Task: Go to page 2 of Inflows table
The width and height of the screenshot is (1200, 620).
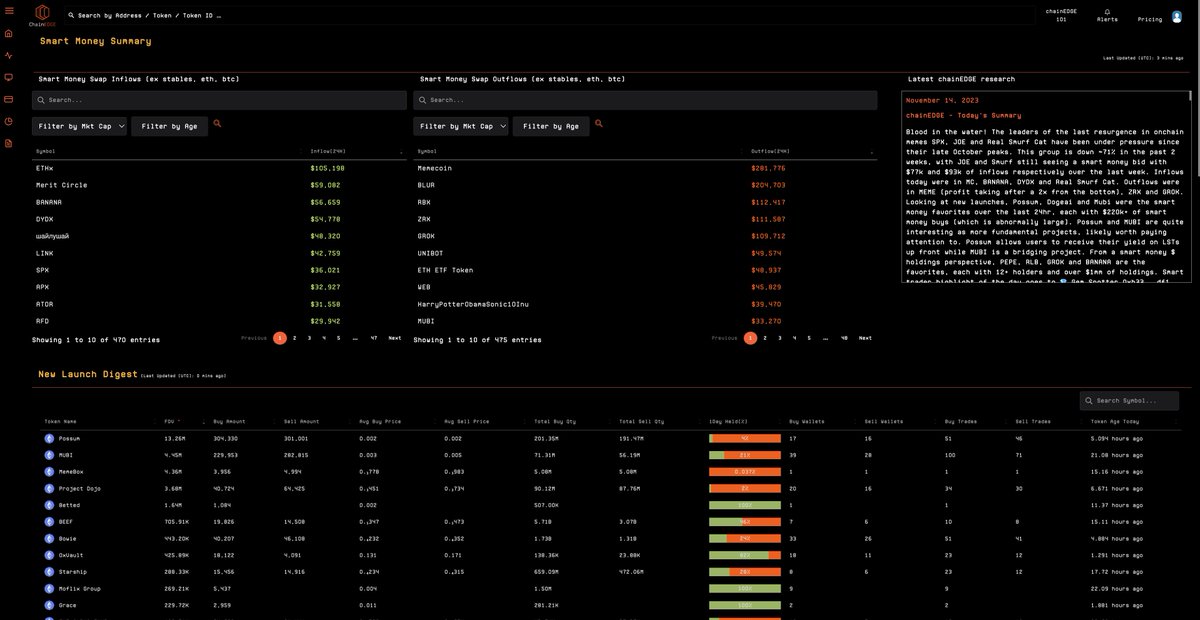Action: coord(295,338)
